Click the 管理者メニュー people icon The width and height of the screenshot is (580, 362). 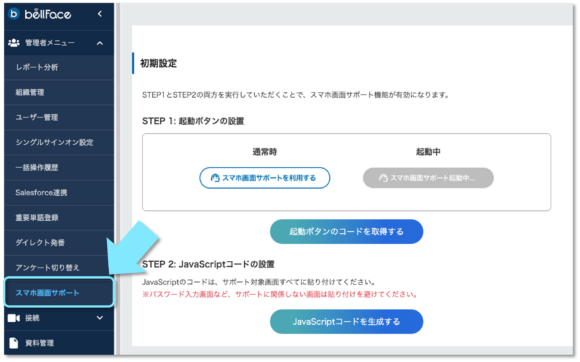click(14, 43)
